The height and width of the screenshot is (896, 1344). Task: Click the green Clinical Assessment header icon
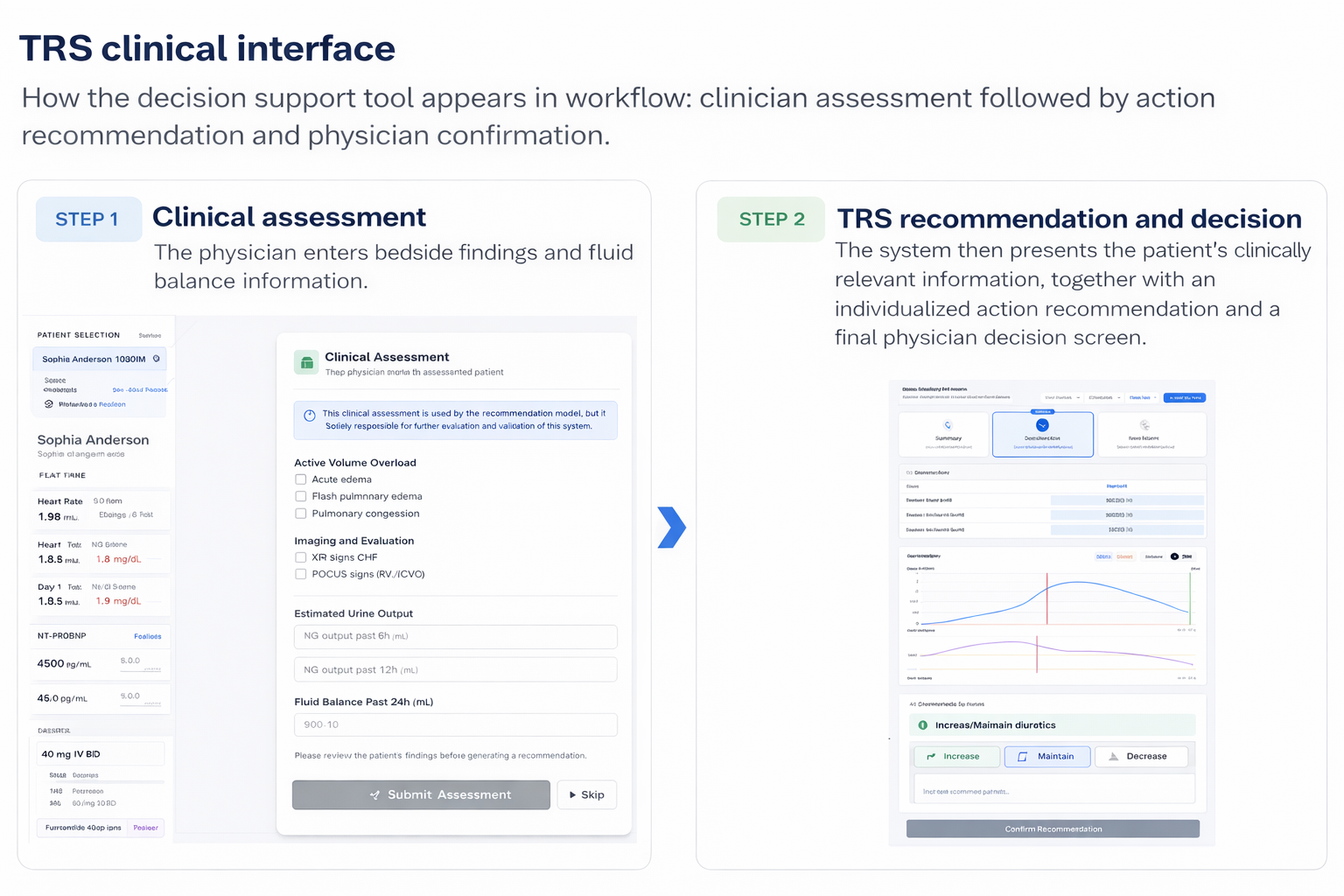pyautogui.click(x=306, y=363)
